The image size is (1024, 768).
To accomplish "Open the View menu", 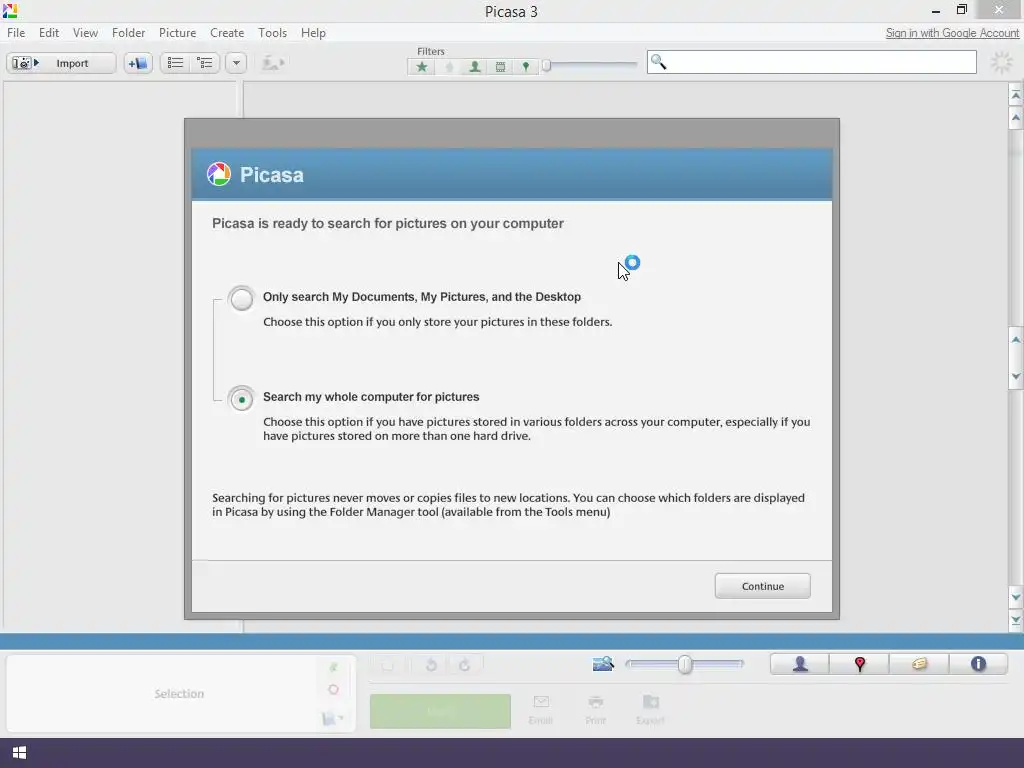I will pyautogui.click(x=85, y=33).
